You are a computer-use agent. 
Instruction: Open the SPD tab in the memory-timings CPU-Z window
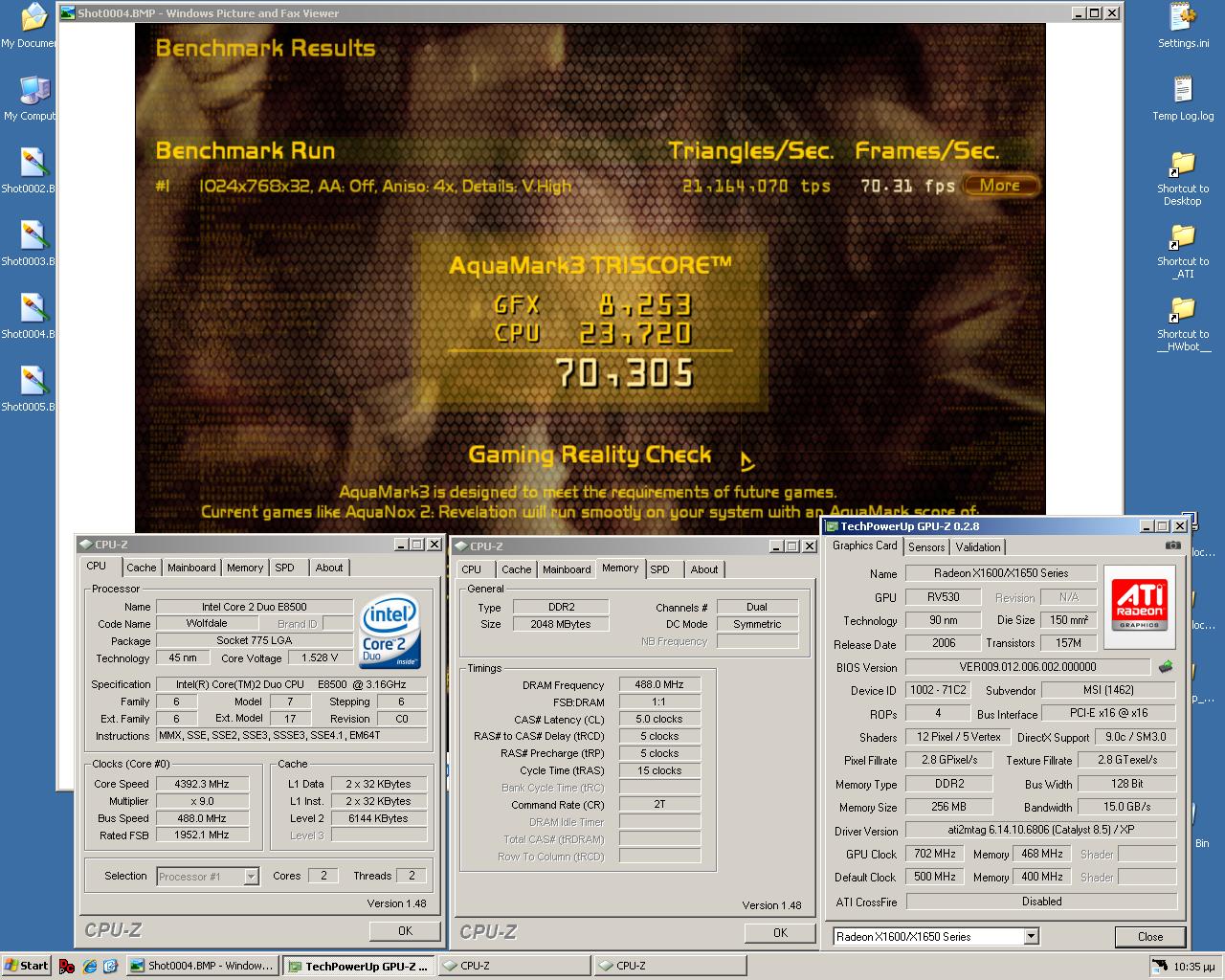660,569
